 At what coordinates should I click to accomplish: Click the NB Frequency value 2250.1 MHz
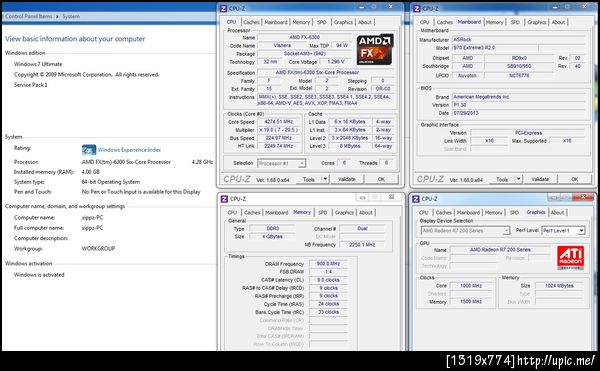[x=362, y=244]
